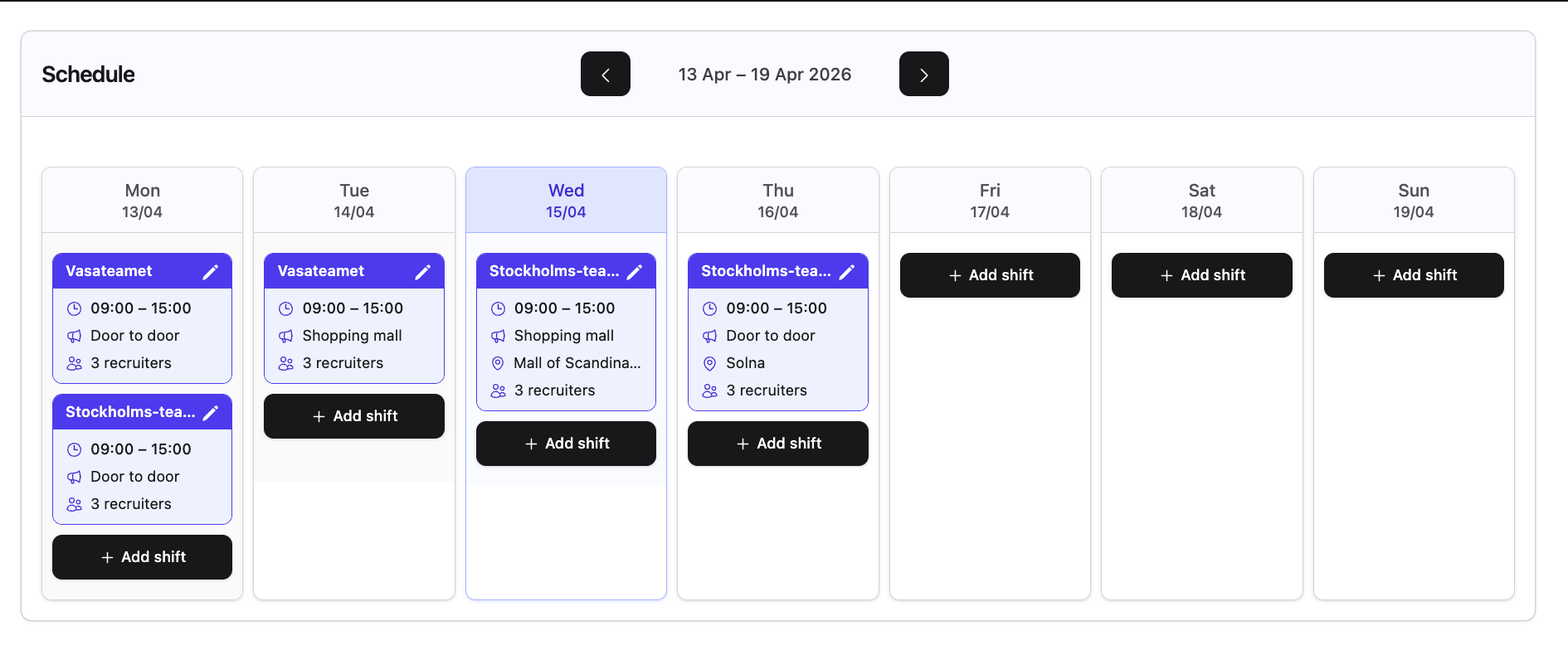This screenshot has height=650, width=1568.
Task: Click 'Door to door' in Monday's Stockholms-tea shift
Action: (135, 477)
